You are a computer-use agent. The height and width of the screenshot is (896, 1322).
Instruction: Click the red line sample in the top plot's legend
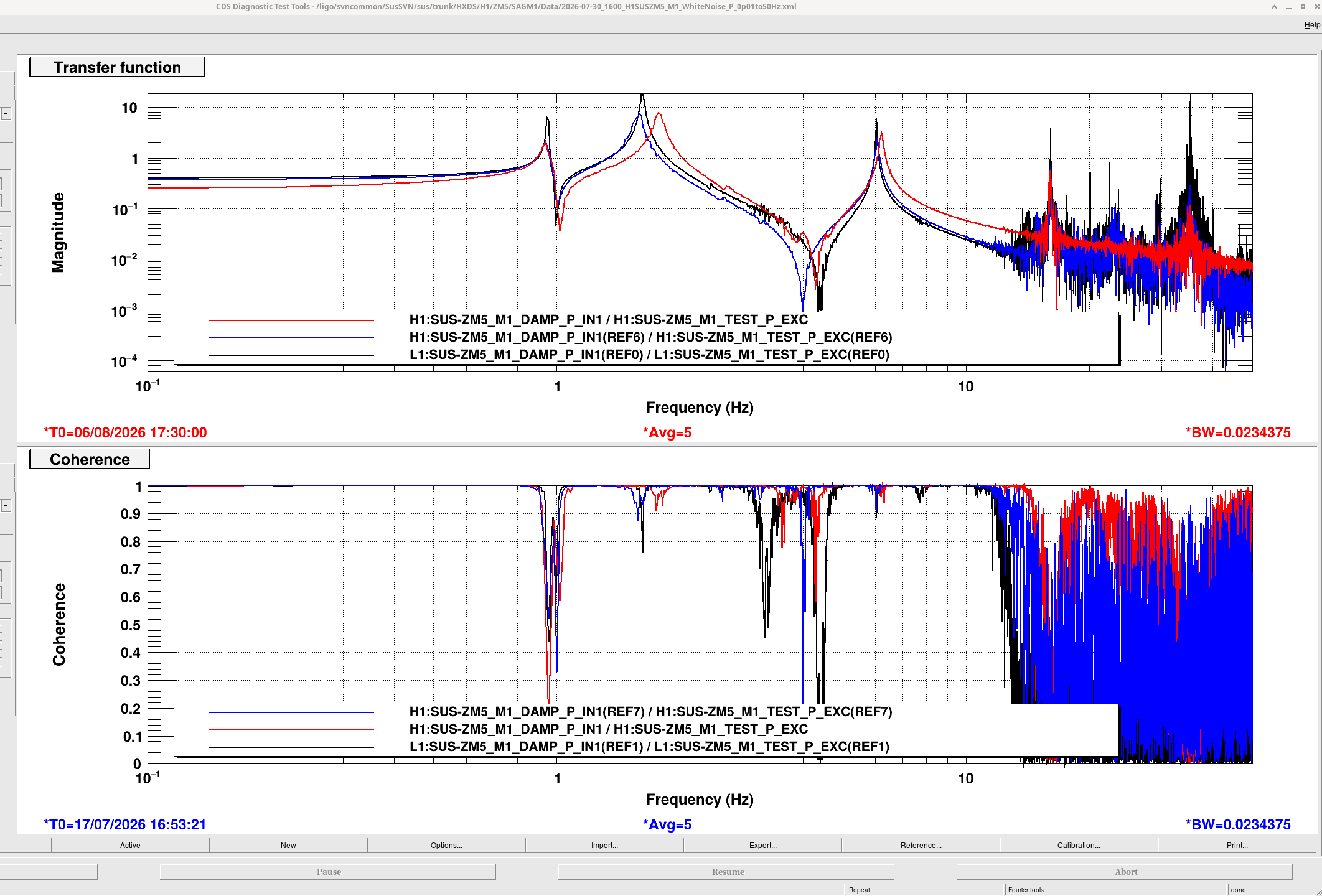pyautogui.click(x=291, y=320)
